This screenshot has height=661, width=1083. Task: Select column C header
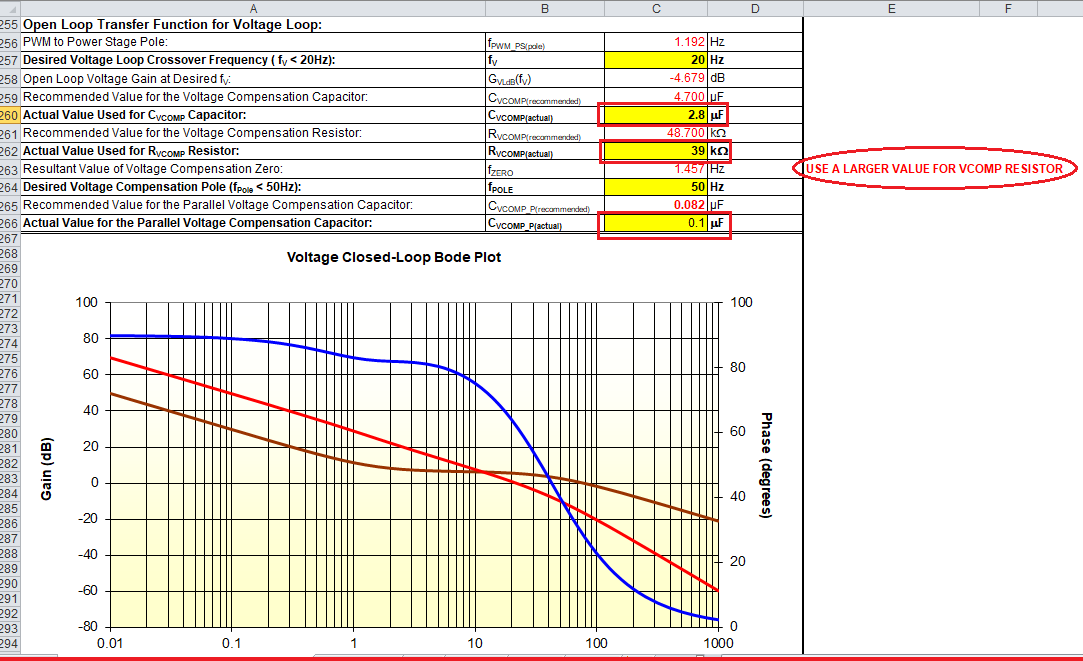(x=656, y=8)
